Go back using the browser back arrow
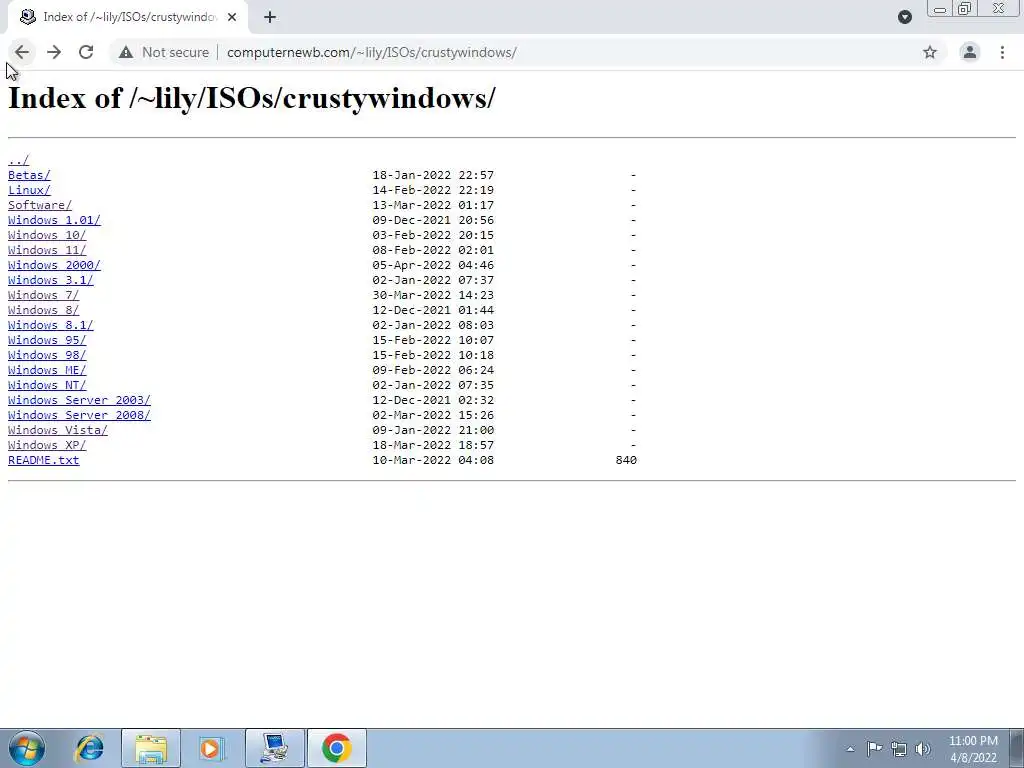The height and width of the screenshot is (768, 1024). coord(22,52)
